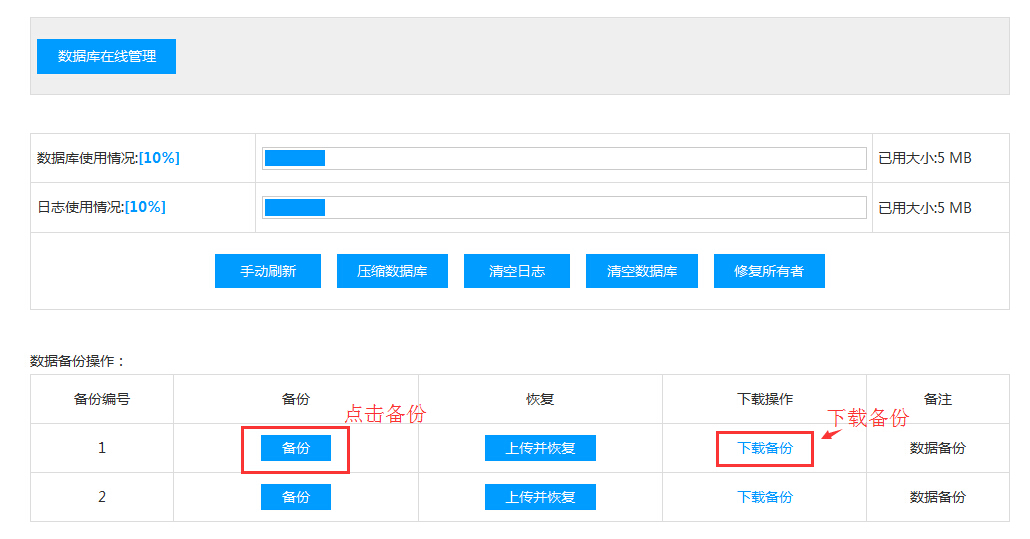The image size is (1030, 539).
Task: Click 备份 button for backup number 1
Action: 295,448
